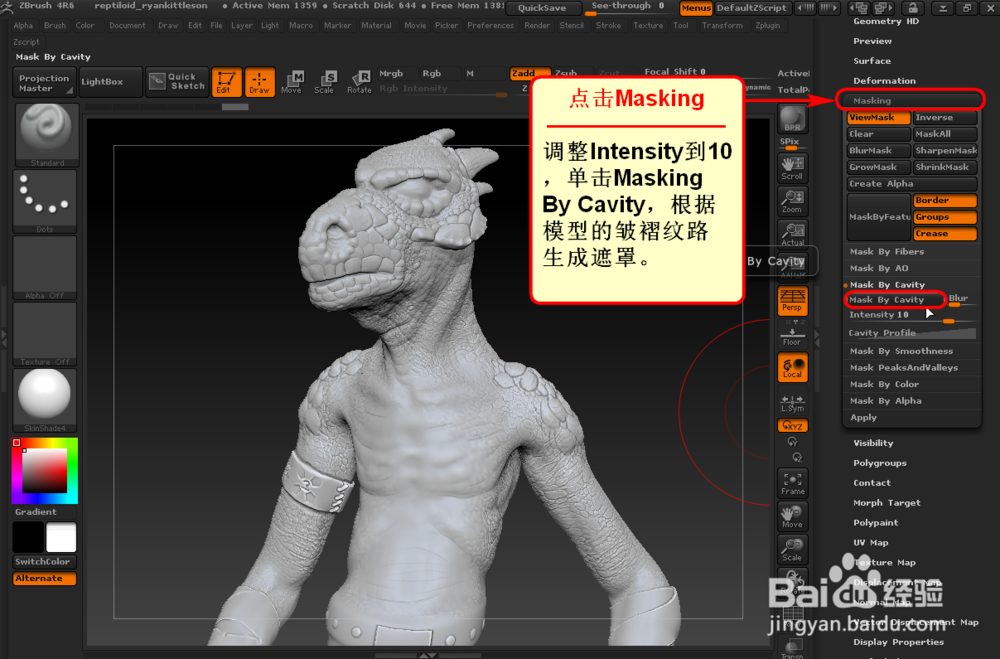Toggle the Local transform icon
The width and height of the screenshot is (1000, 659).
[x=793, y=367]
